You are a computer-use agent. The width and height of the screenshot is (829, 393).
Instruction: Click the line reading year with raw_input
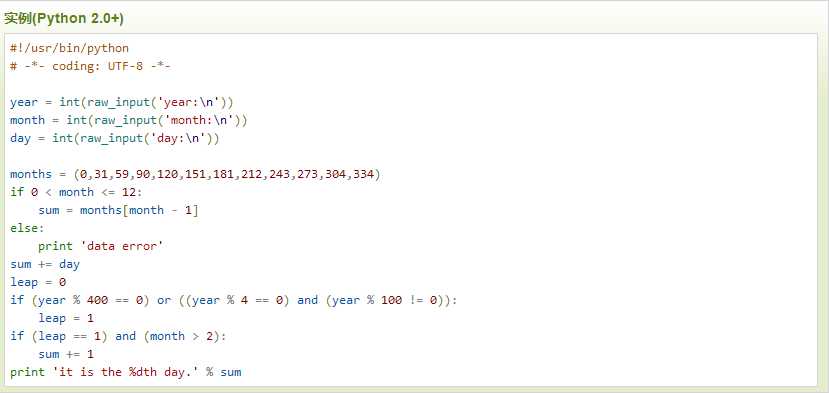pos(122,103)
